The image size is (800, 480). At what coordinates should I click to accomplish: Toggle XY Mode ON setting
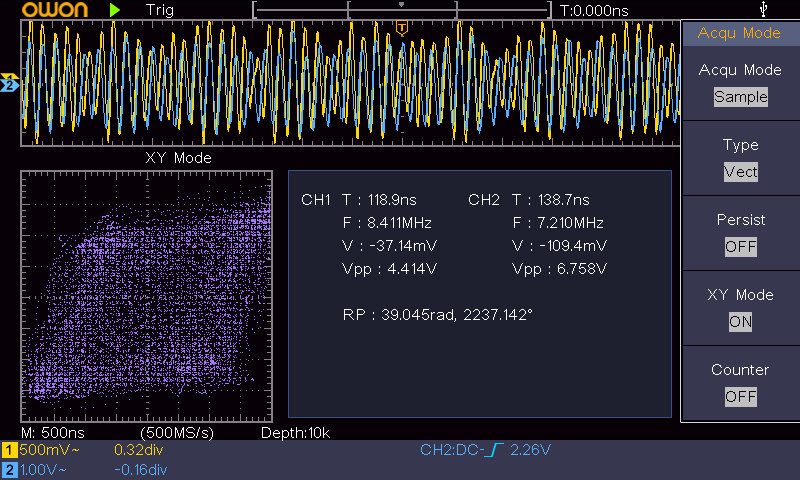[x=740, y=322]
